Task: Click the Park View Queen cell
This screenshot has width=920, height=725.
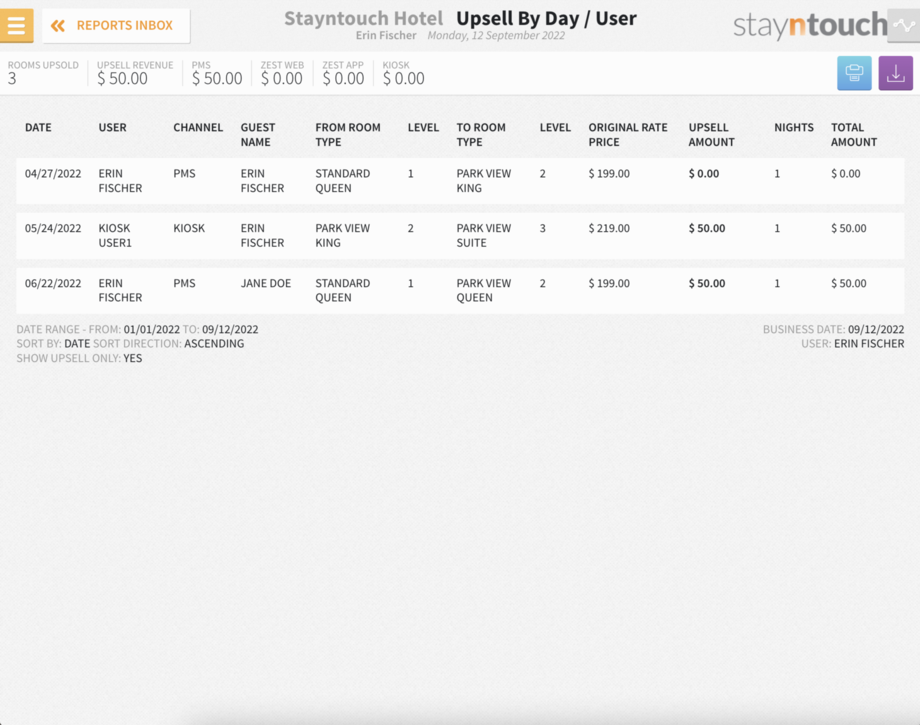Action: [x=484, y=290]
